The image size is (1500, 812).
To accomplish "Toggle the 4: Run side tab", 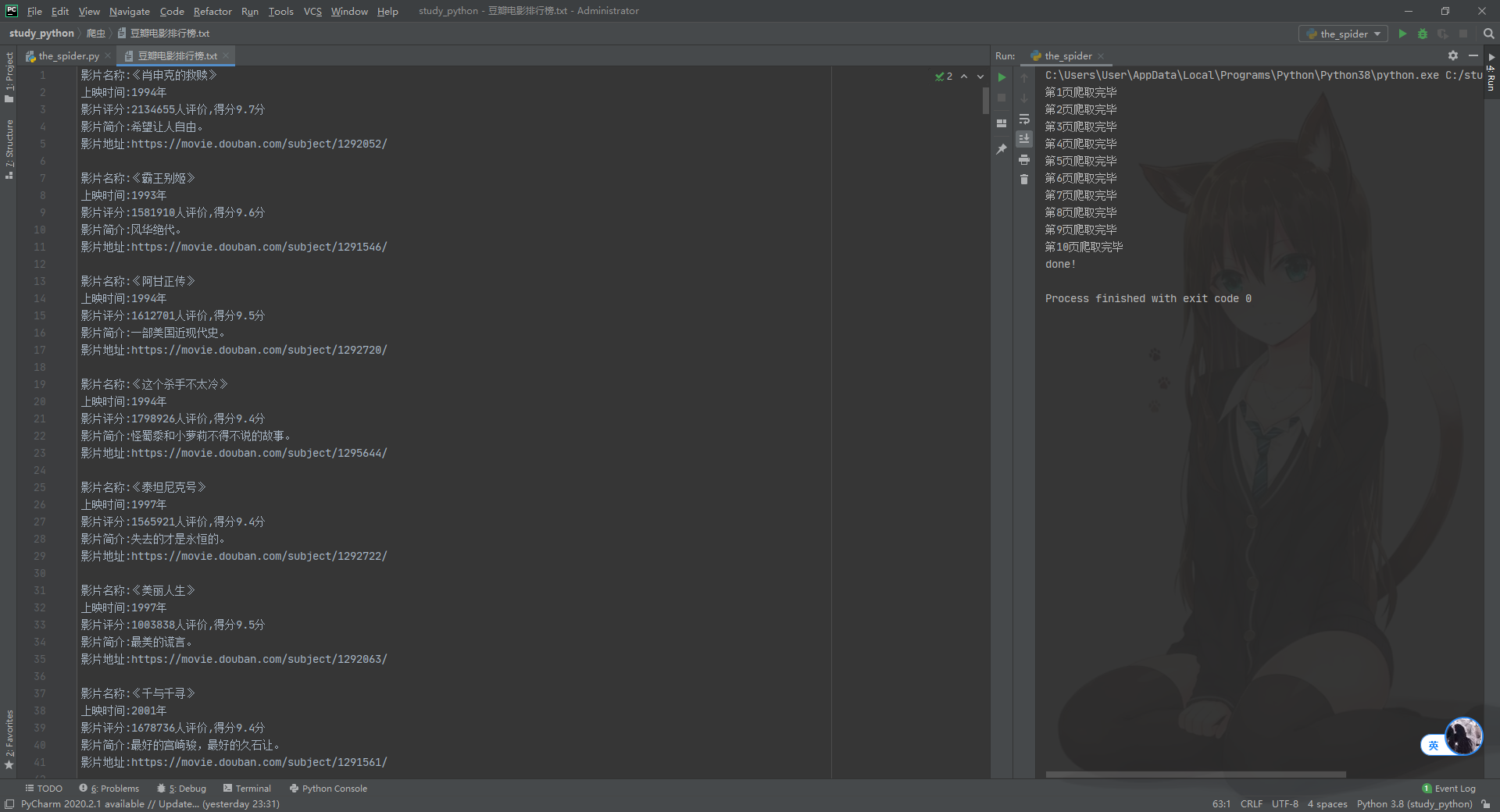I will click(1491, 73).
